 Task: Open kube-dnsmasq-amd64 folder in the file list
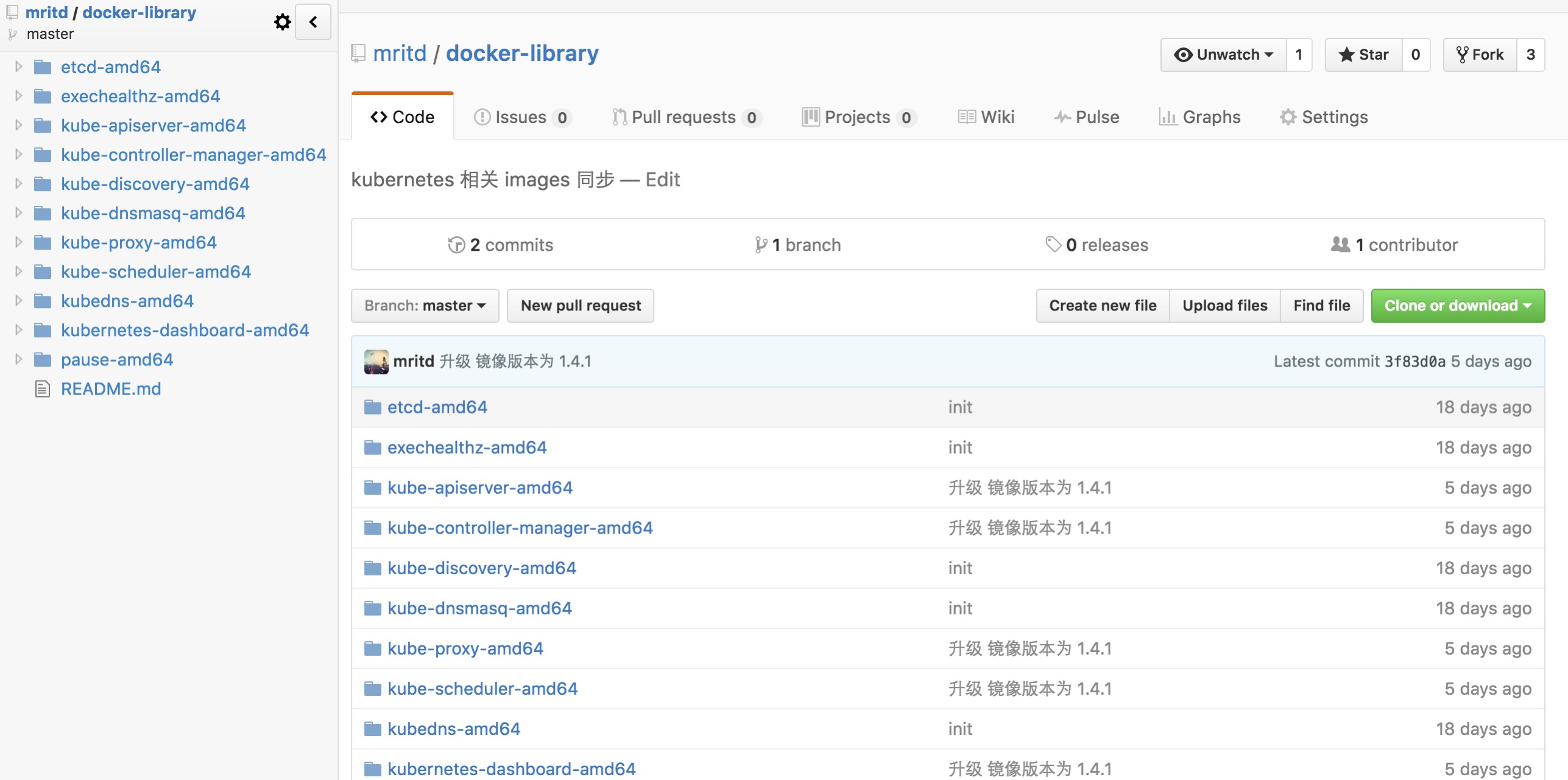click(x=480, y=608)
